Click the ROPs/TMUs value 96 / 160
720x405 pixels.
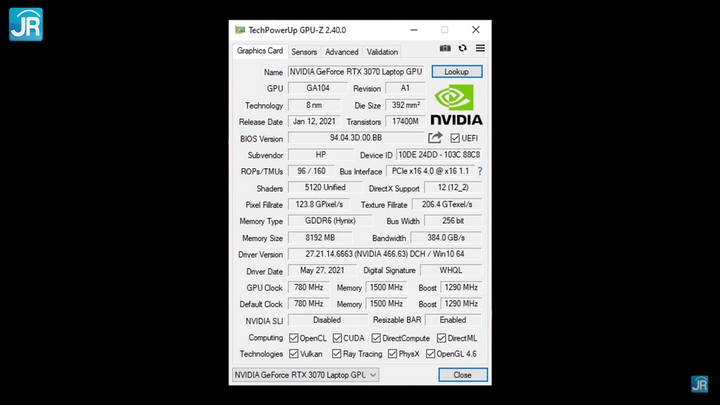[x=311, y=171]
